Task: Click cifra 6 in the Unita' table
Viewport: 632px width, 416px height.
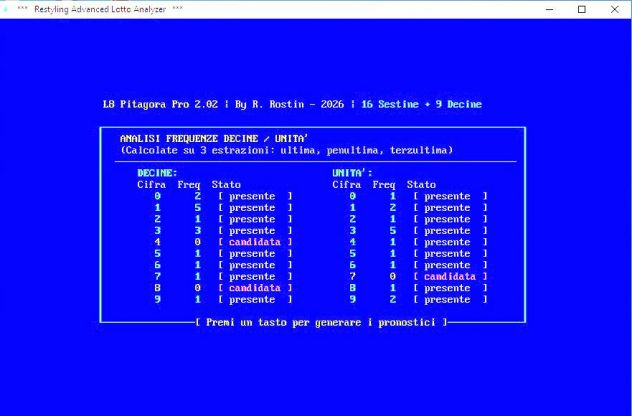Action: click(352, 265)
